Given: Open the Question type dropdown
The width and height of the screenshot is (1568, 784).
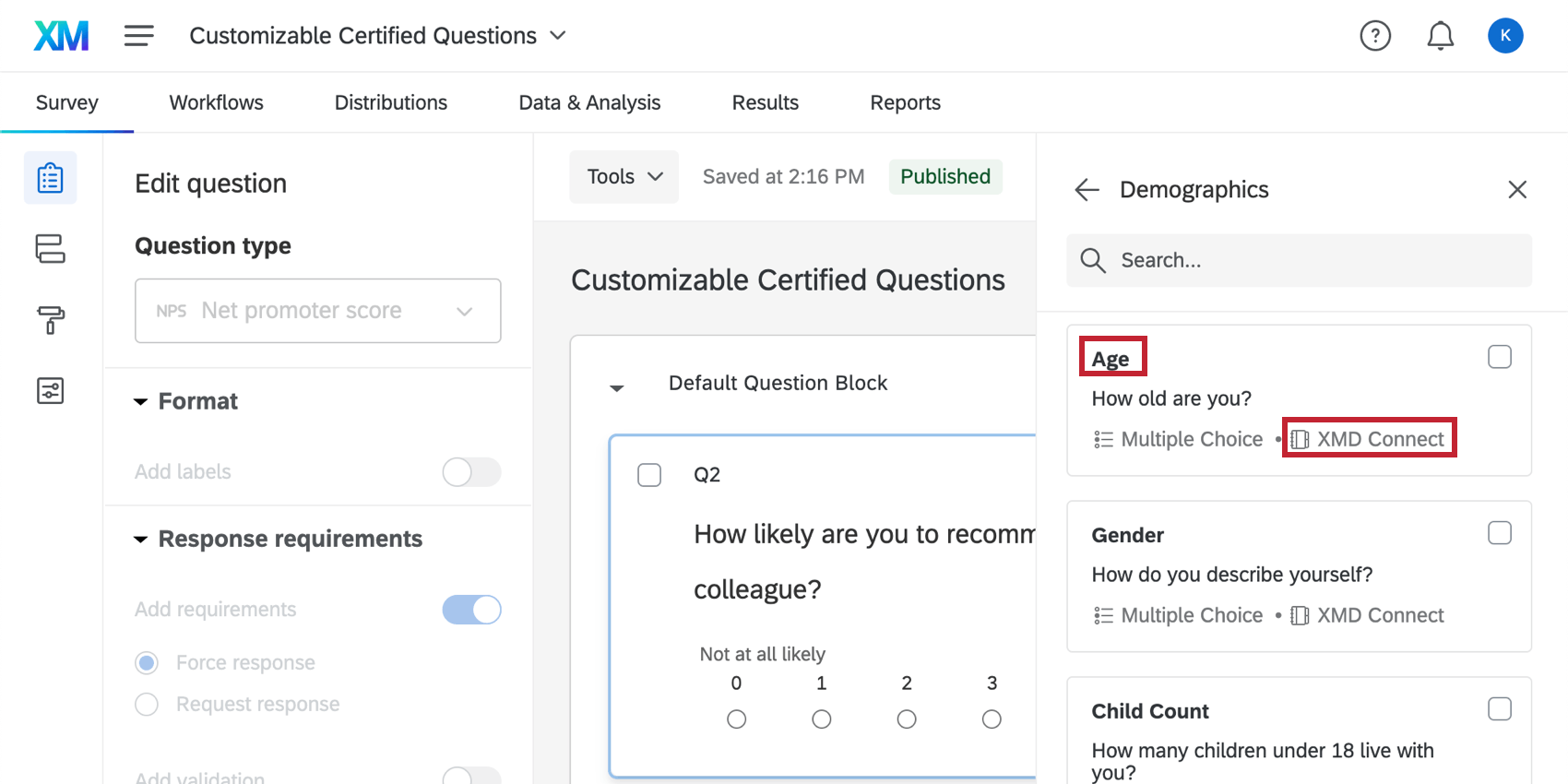Looking at the screenshot, I should [x=317, y=311].
